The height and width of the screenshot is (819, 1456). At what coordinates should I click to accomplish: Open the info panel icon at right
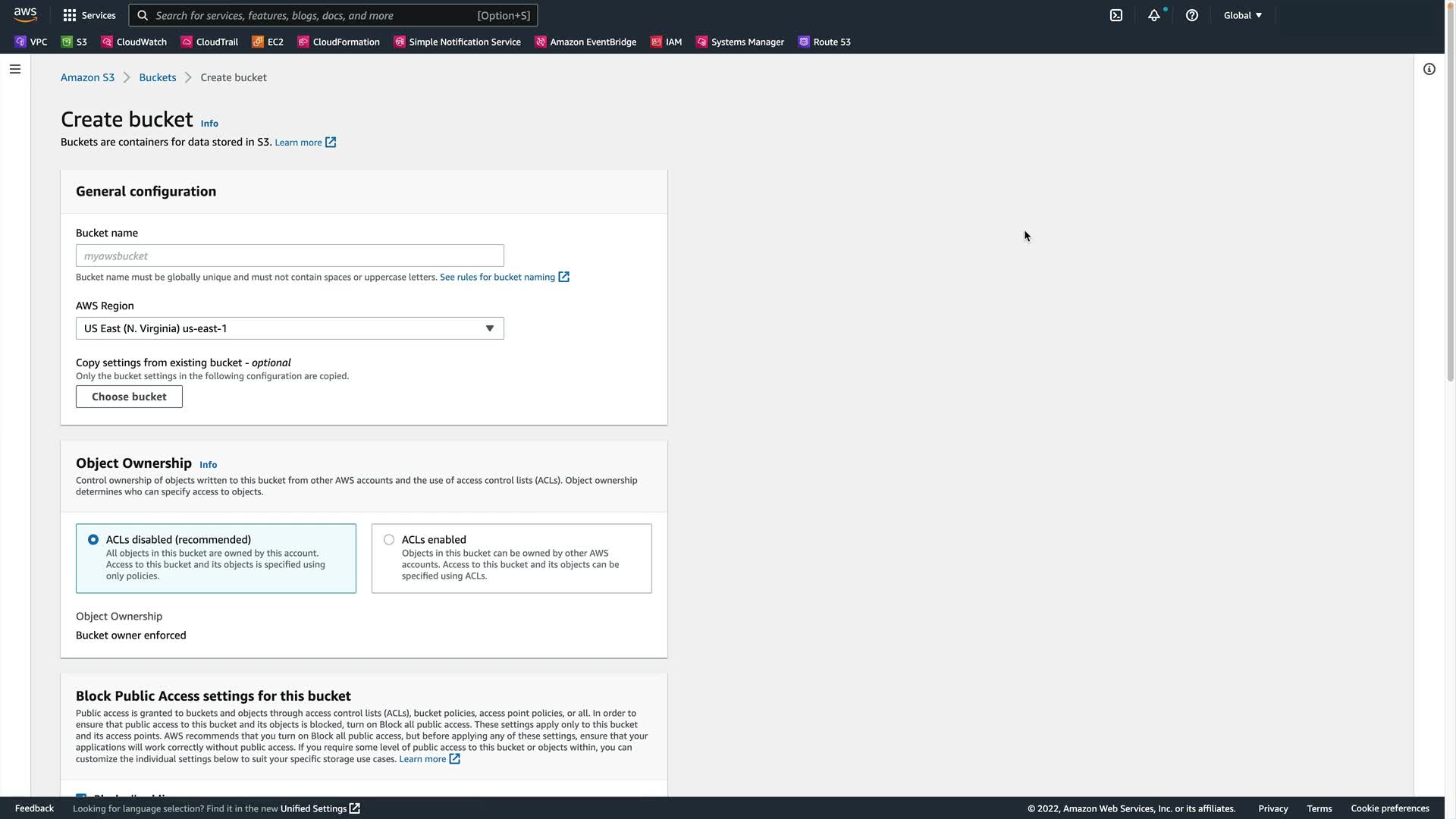coord(1429,69)
